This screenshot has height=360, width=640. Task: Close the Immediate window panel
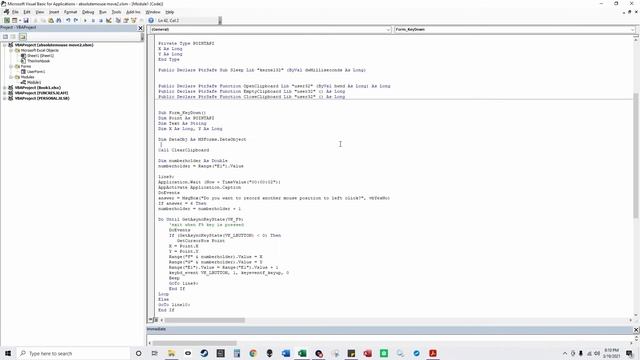coord(636,329)
